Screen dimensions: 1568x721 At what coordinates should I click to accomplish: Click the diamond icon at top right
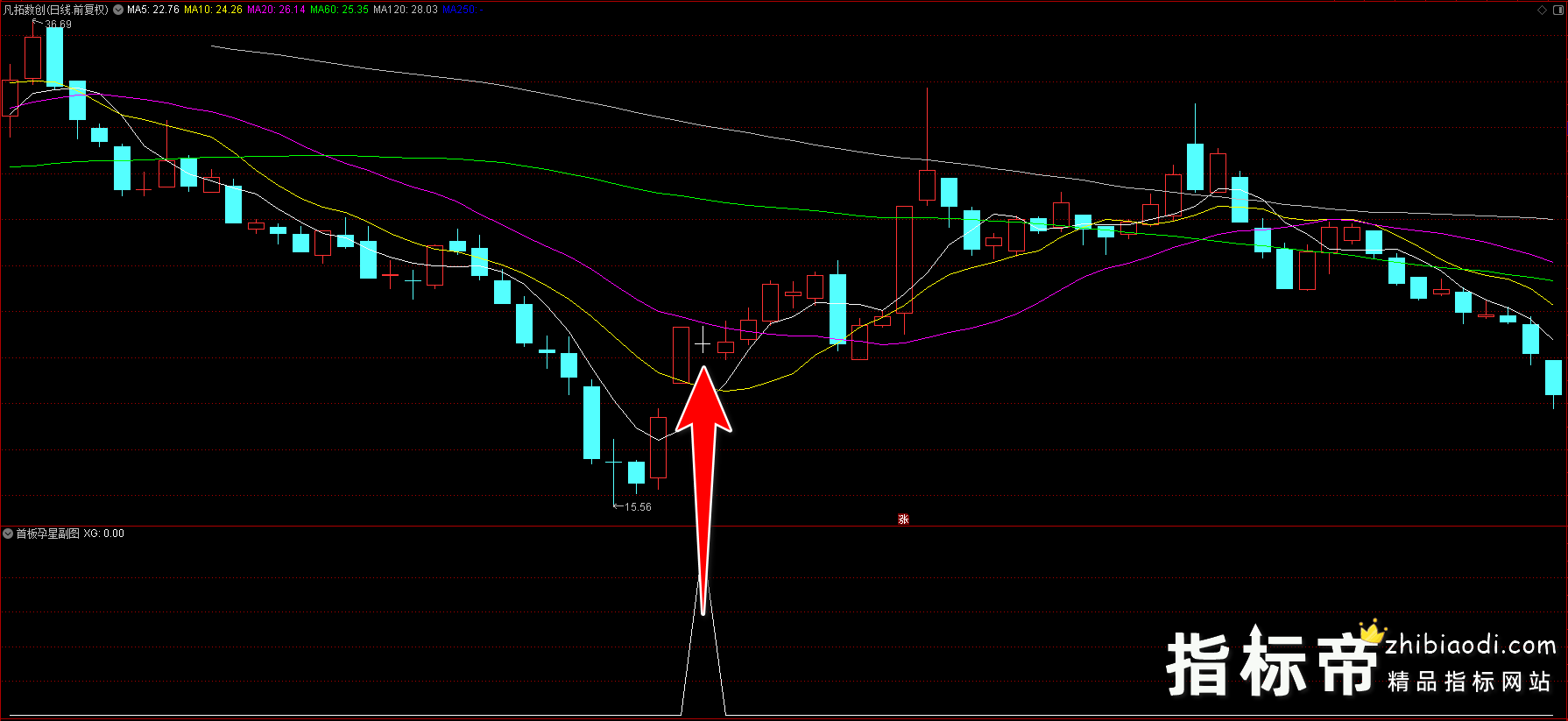coord(1543,10)
